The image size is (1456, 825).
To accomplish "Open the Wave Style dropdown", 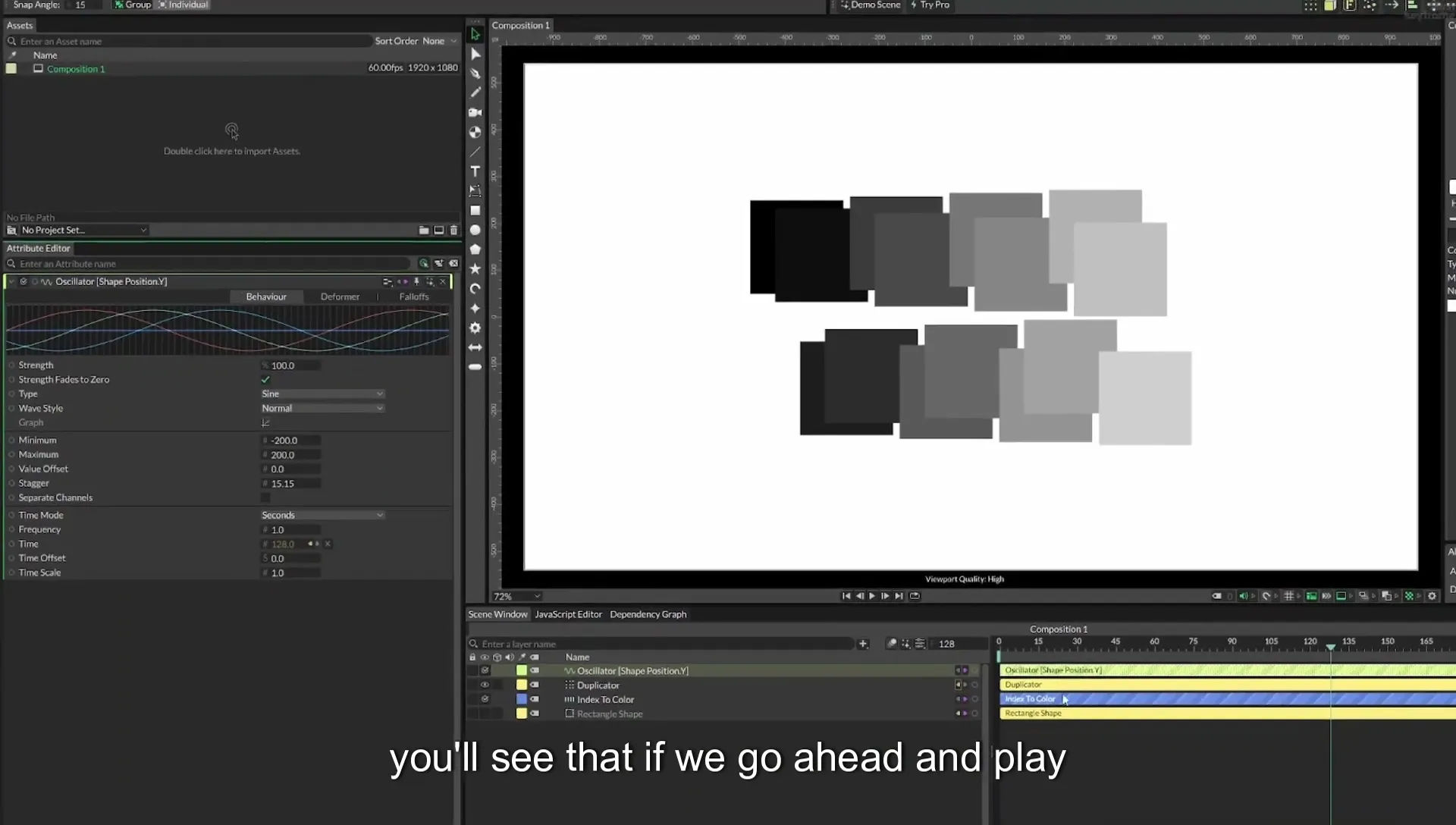I will coord(322,409).
